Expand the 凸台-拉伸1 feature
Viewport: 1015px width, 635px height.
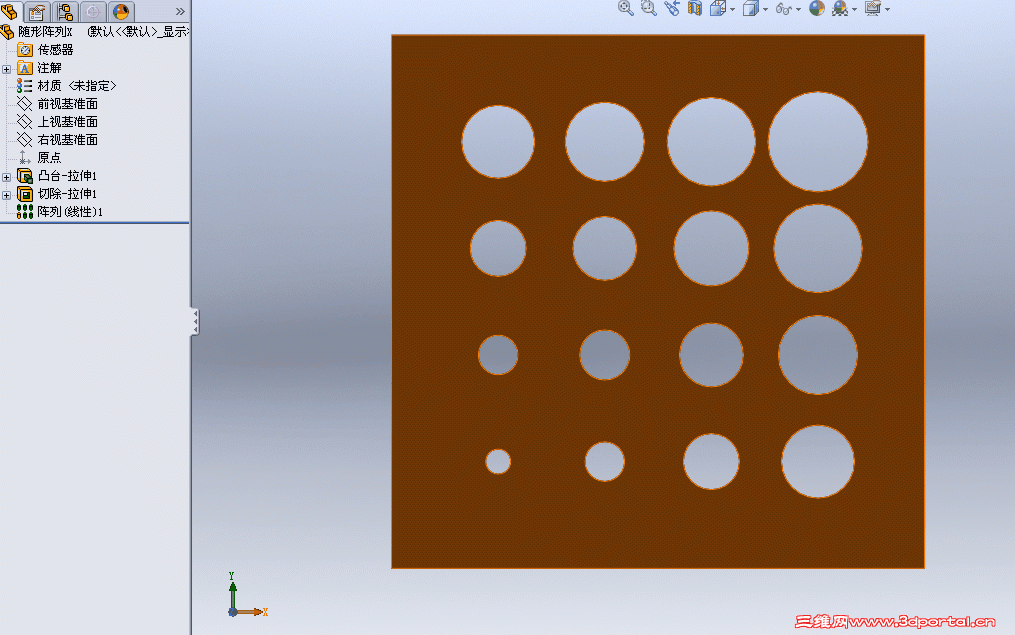pos(6,175)
